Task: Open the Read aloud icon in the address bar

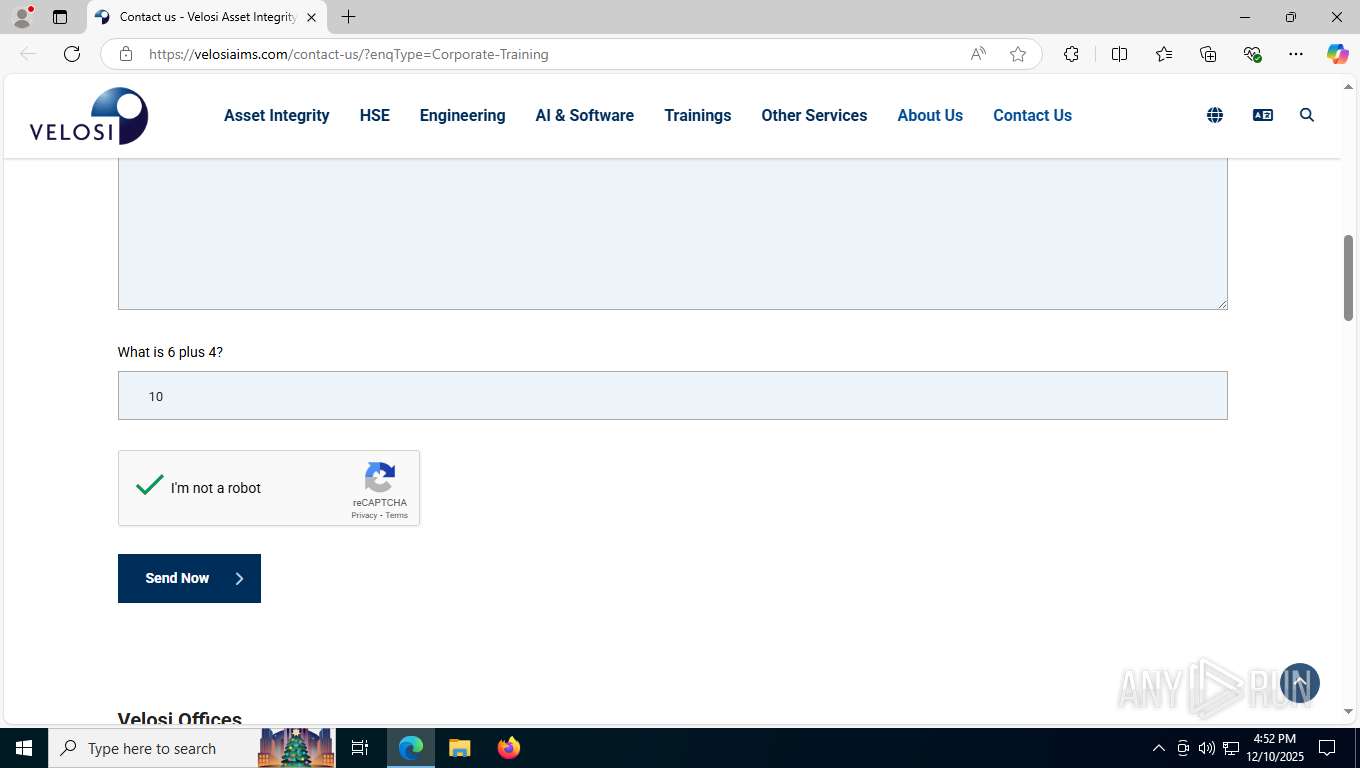Action: [978, 54]
